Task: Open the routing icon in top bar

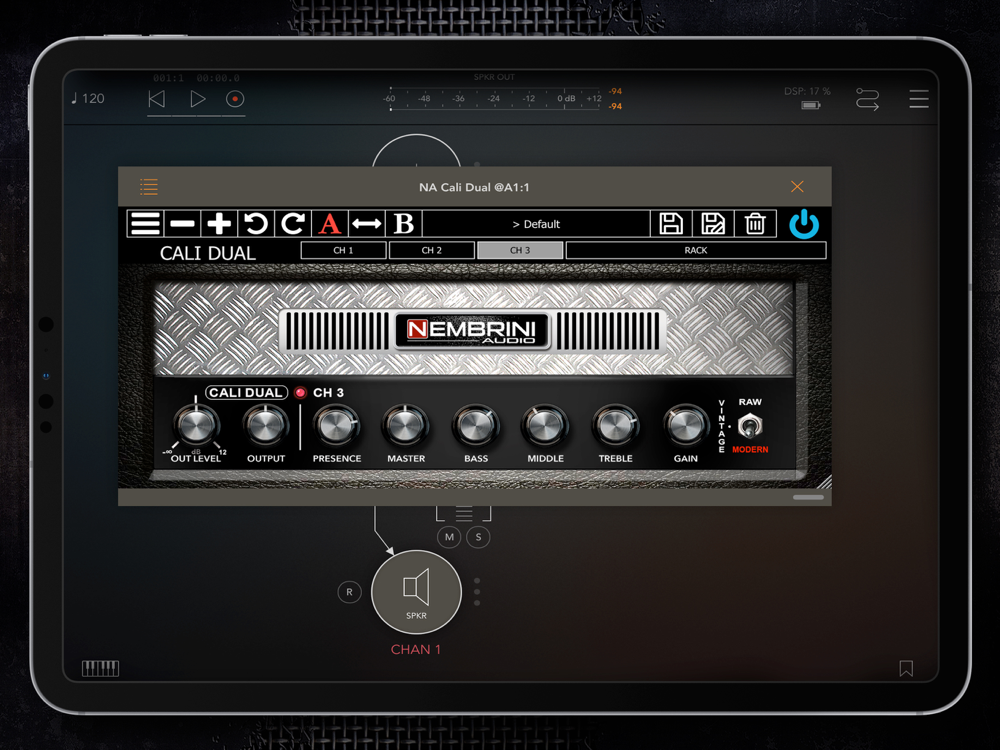Action: pos(867,99)
